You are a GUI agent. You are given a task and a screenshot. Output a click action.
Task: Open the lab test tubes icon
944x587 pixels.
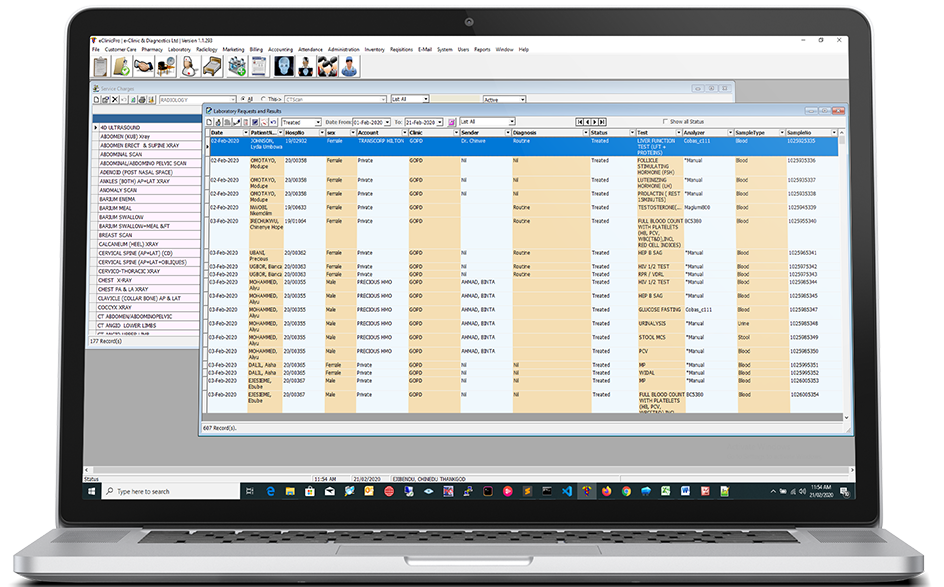236,66
